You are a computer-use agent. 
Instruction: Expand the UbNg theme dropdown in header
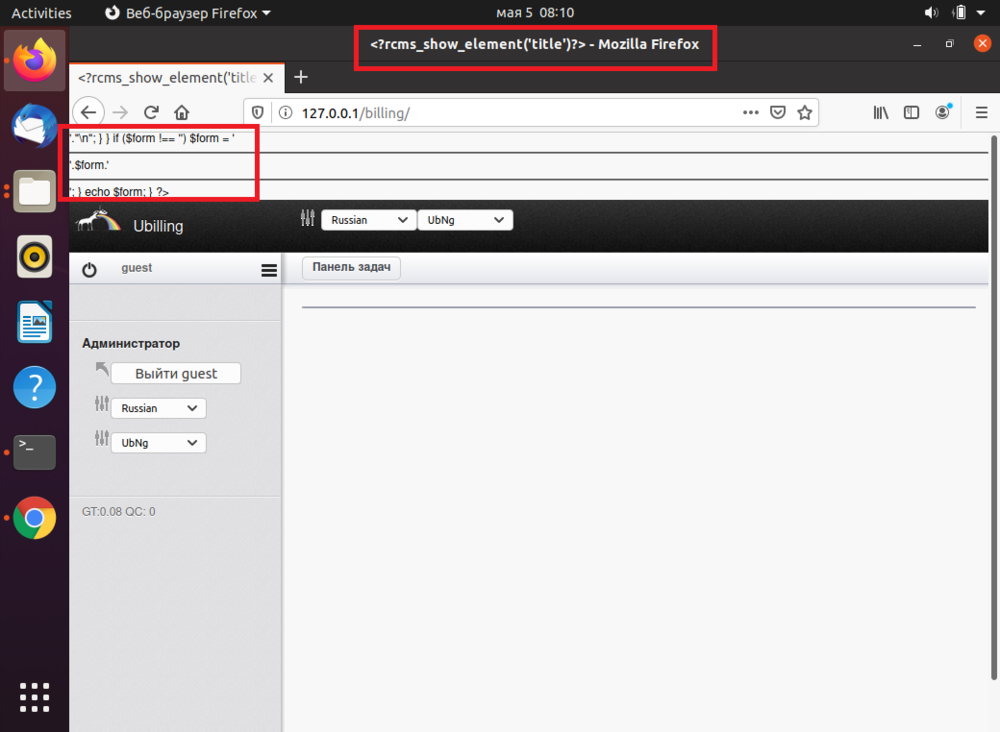pos(464,220)
